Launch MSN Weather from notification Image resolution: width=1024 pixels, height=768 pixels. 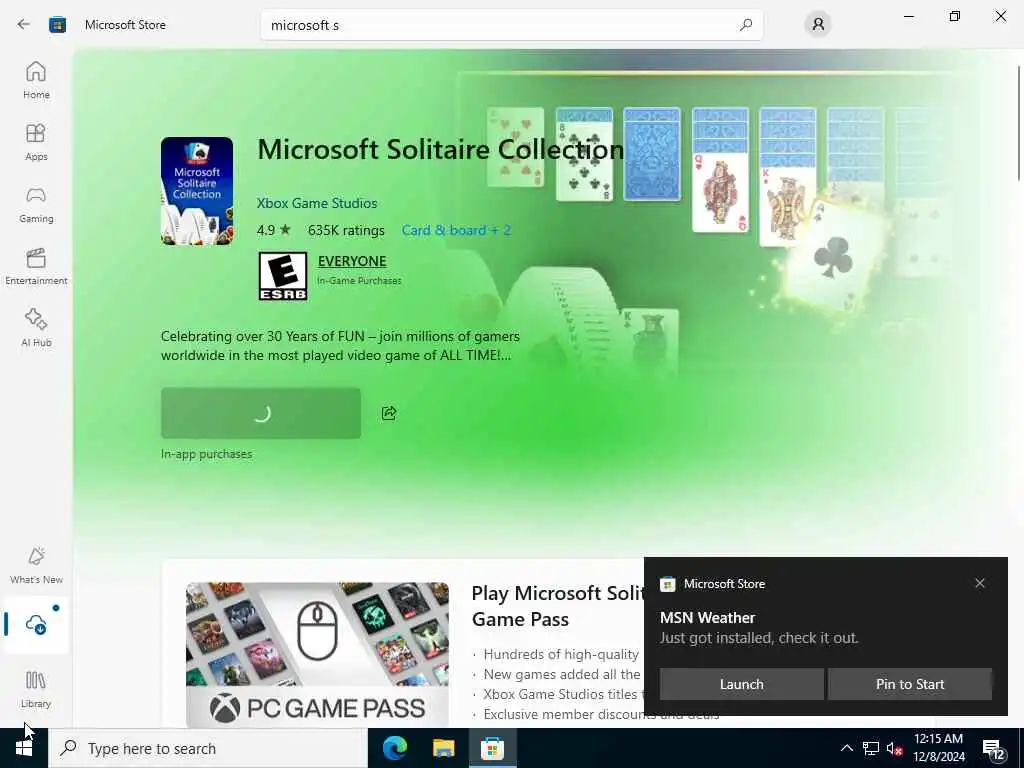coord(741,684)
